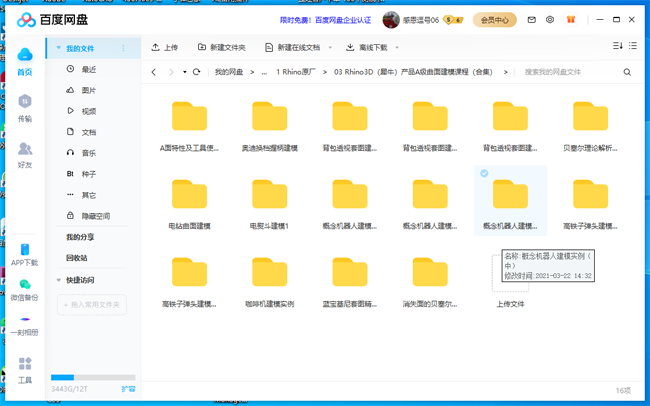Open the 传输 transfer list
Image resolution: width=650 pixels, height=406 pixels.
(25, 108)
